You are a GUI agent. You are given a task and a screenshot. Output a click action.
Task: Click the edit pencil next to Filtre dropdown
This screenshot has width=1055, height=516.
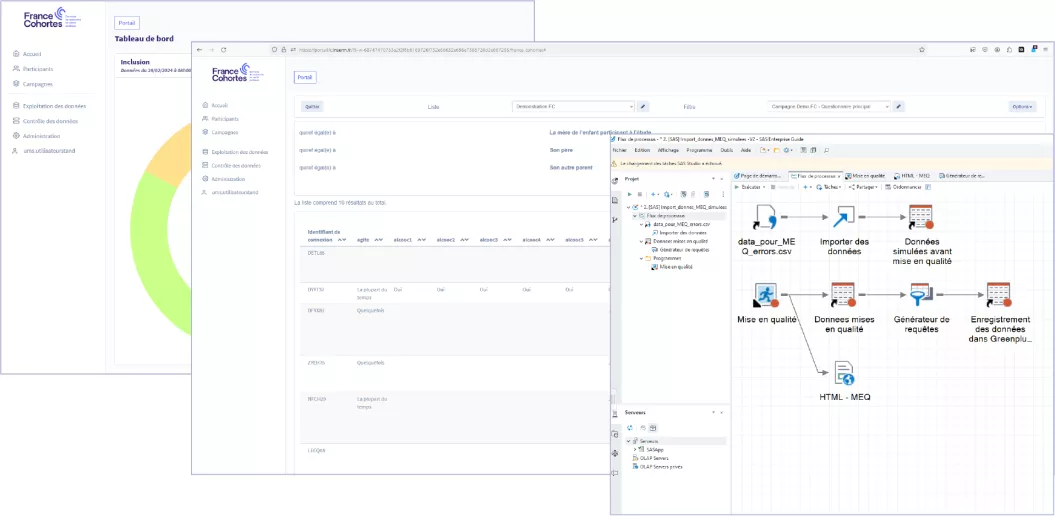click(899, 106)
